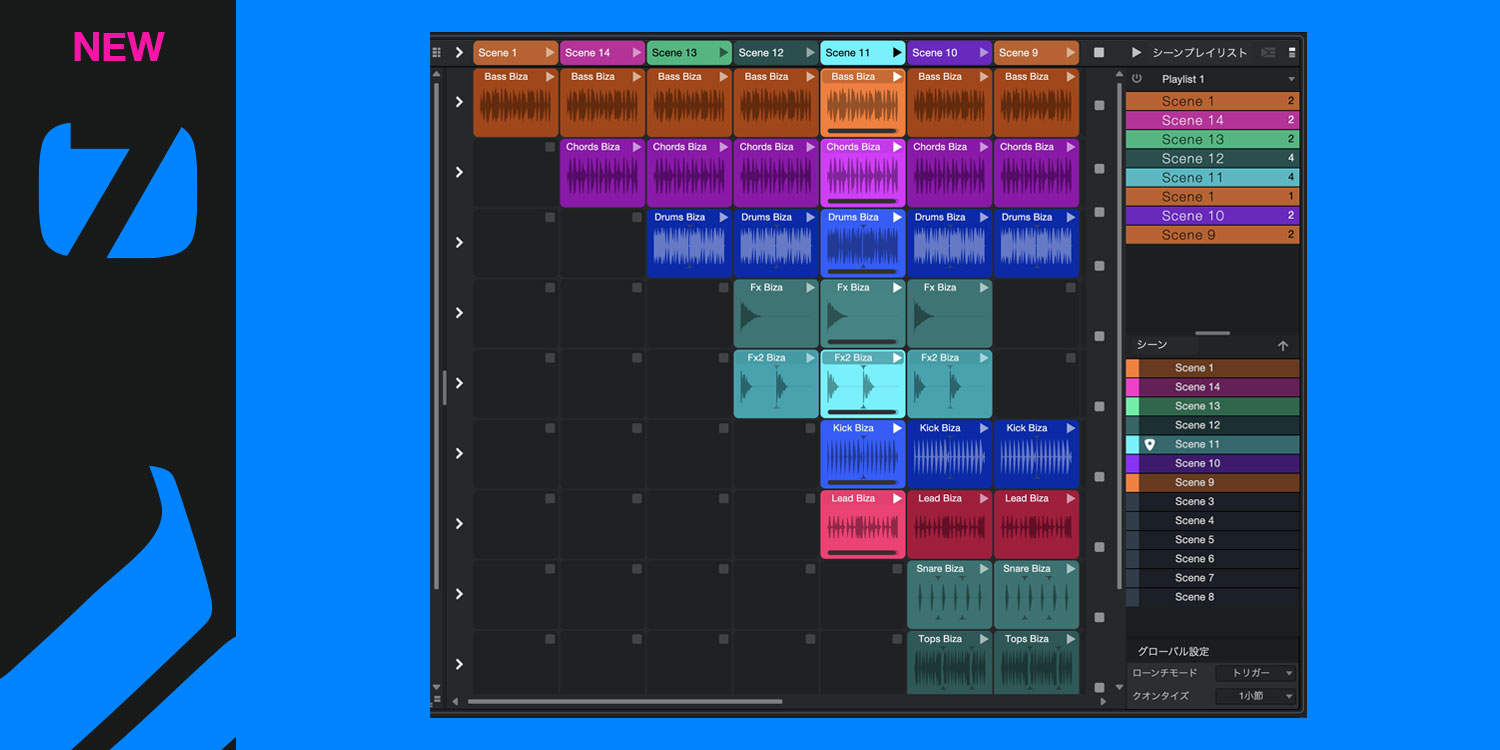Expand the Bass Biza track row
Image resolution: width=1500 pixels, height=750 pixels.
click(x=459, y=102)
